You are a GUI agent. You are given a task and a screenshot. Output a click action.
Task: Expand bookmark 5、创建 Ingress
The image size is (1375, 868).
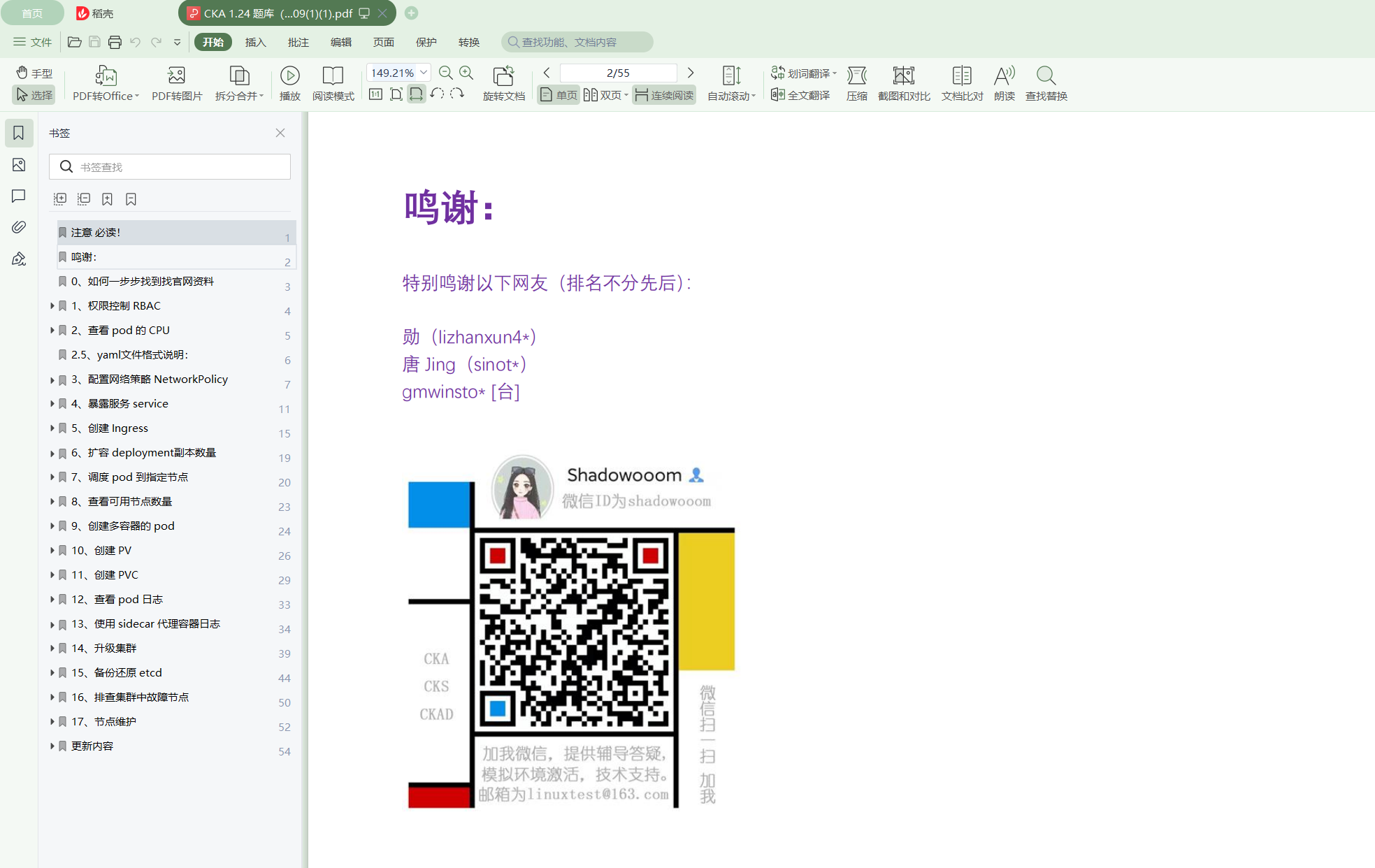point(52,428)
